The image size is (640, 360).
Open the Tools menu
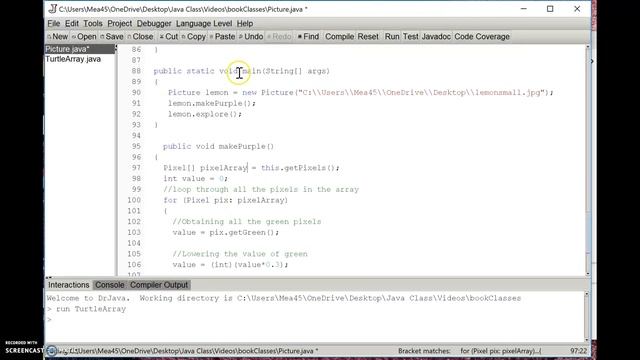pyautogui.click(x=93, y=24)
